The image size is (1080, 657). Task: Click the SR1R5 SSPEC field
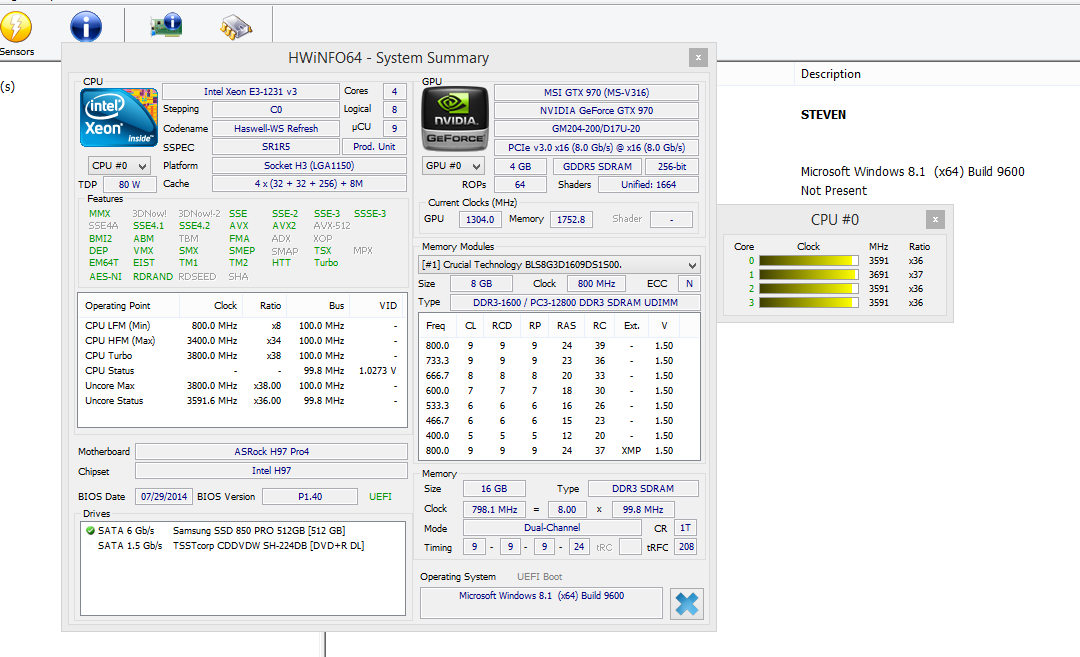pos(276,147)
